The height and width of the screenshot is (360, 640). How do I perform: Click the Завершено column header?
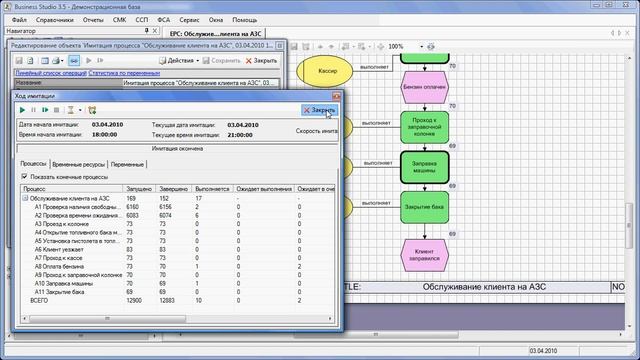[x=174, y=189]
